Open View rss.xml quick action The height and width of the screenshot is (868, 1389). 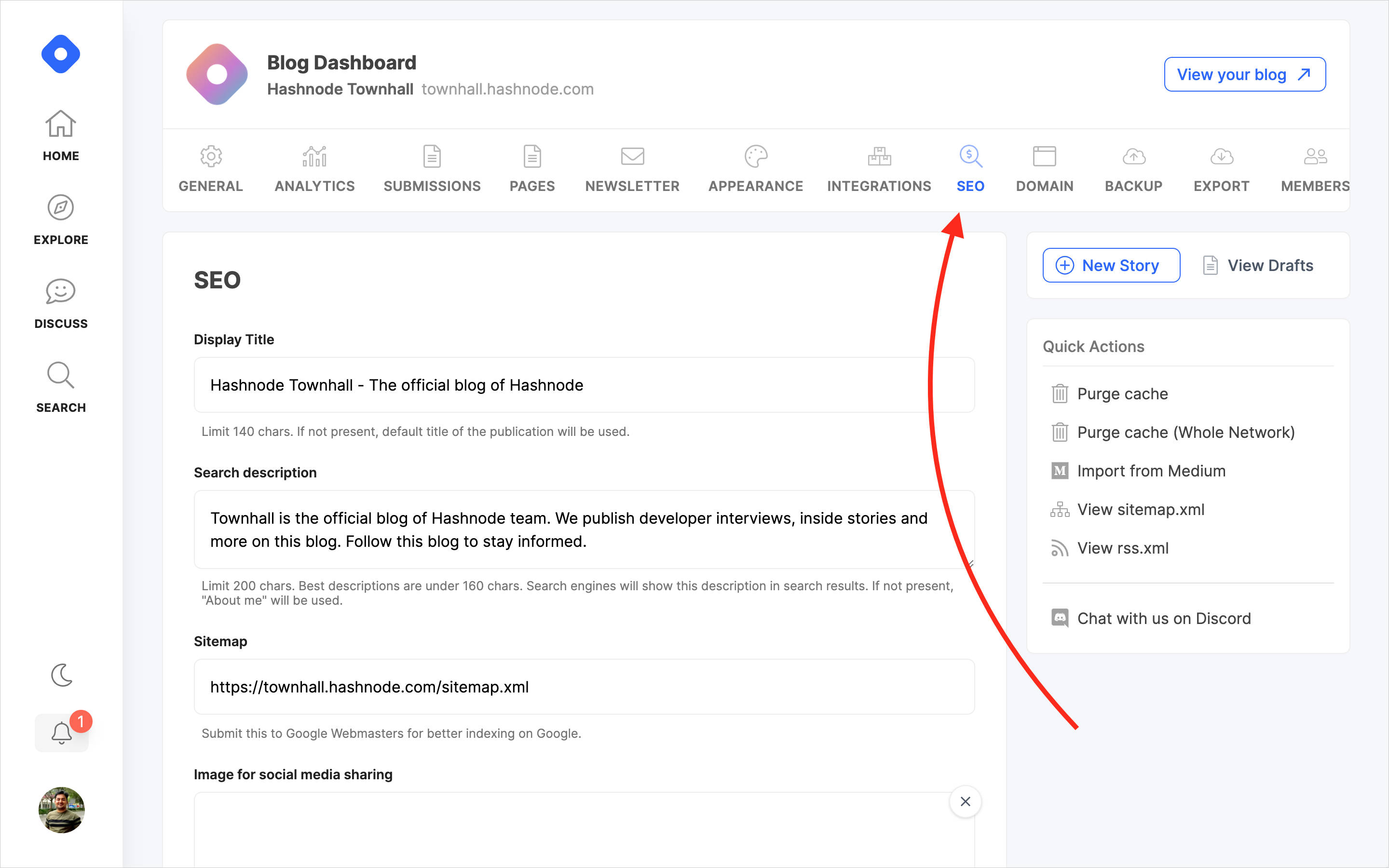click(1122, 548)
